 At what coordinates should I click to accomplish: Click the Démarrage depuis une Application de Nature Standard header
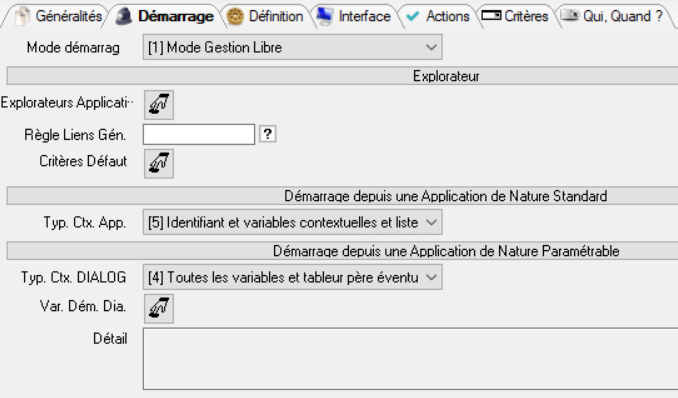pos(342,196)
